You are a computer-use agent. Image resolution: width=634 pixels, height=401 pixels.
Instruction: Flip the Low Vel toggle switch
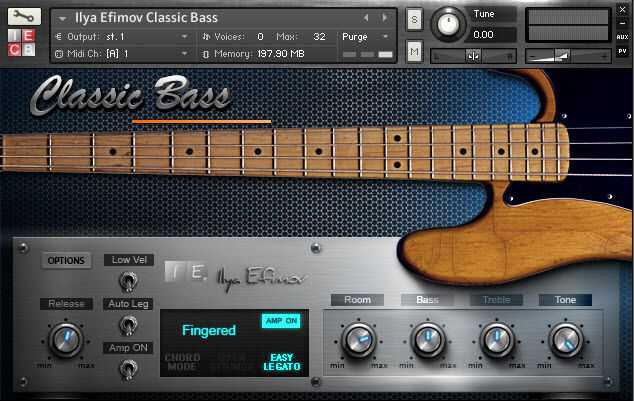click(128, 281)
